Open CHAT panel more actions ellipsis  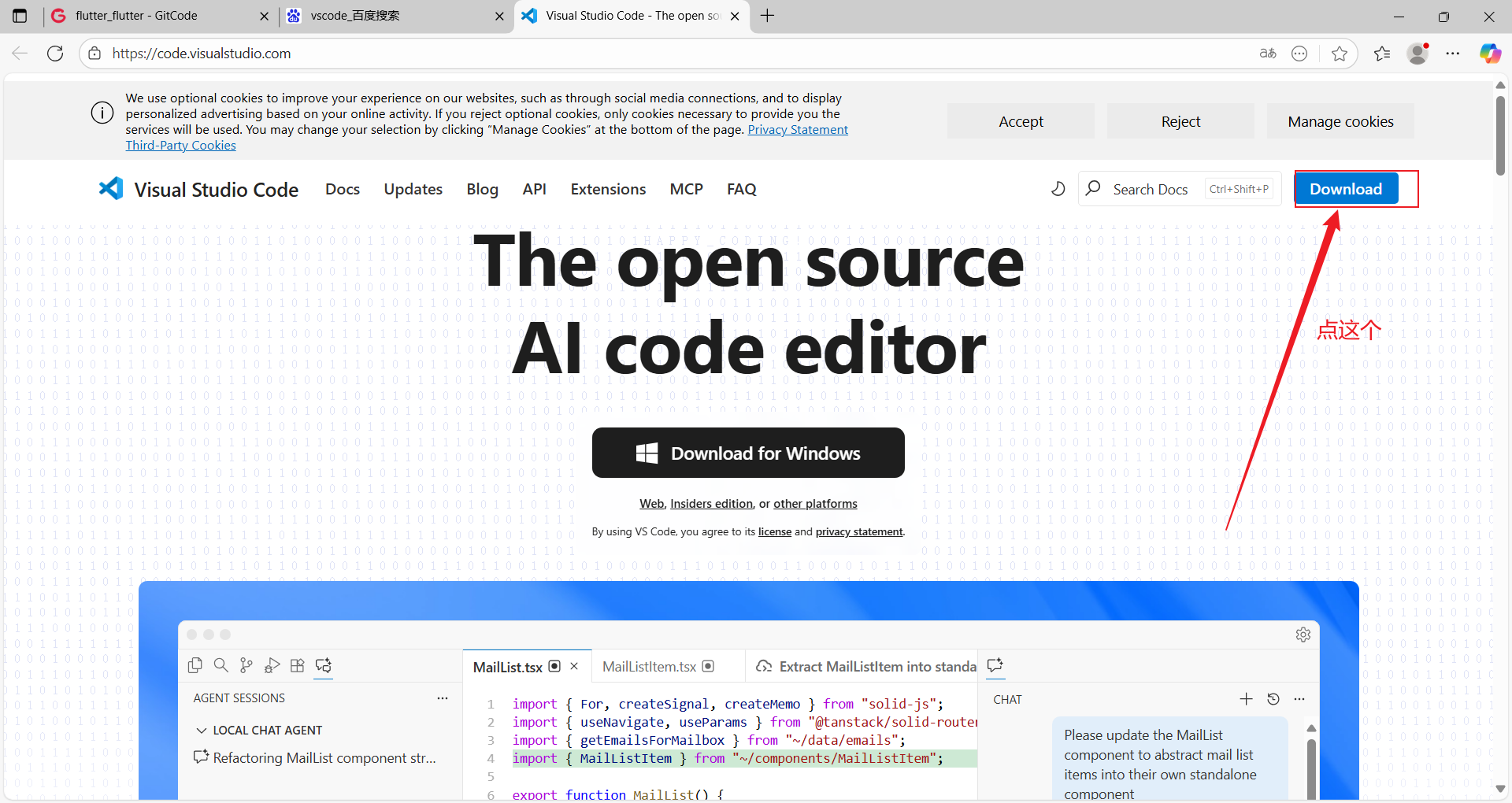tap(1299, 699)
